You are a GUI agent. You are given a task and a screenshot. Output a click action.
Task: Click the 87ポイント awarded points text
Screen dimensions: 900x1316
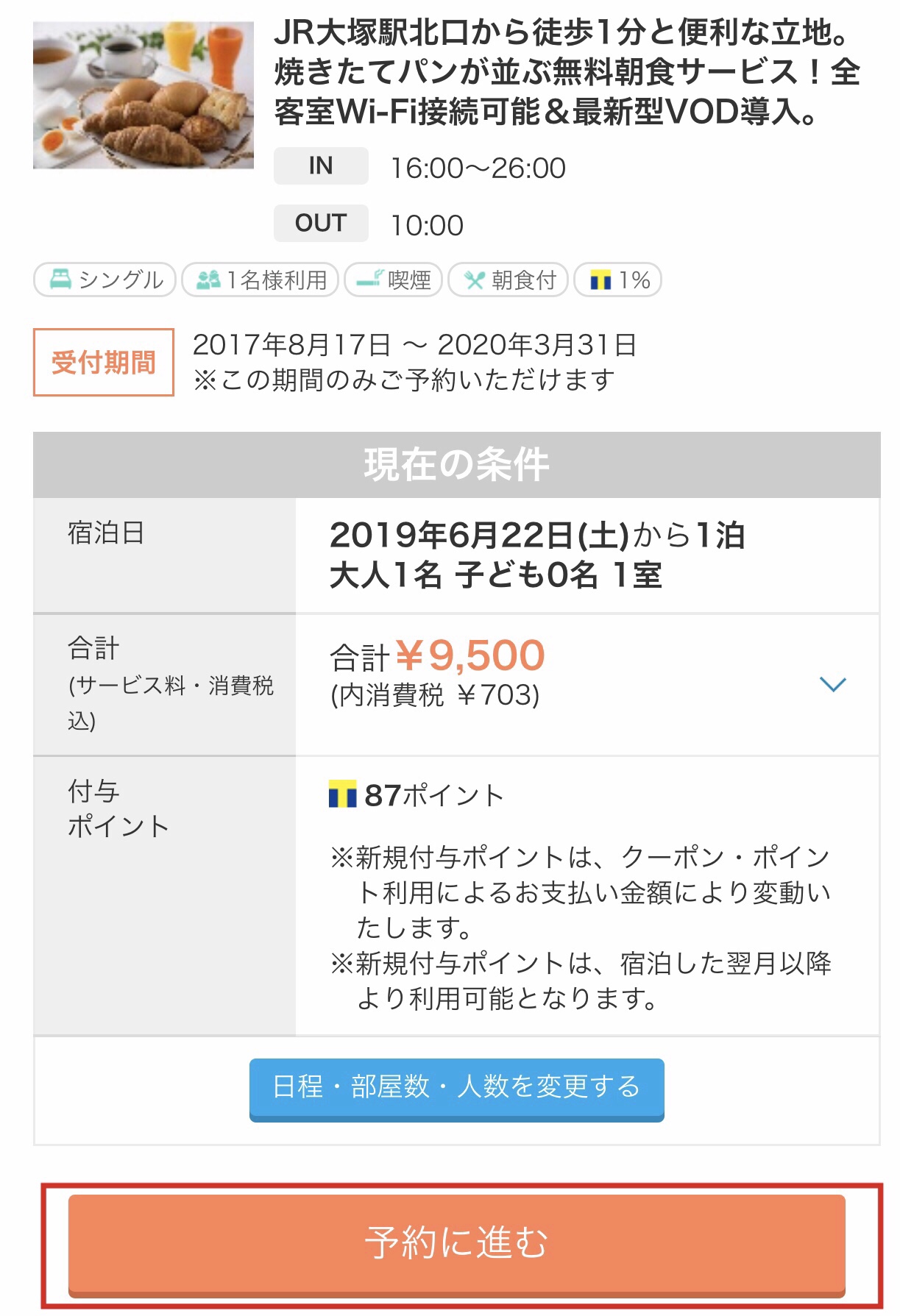[434, 795]
